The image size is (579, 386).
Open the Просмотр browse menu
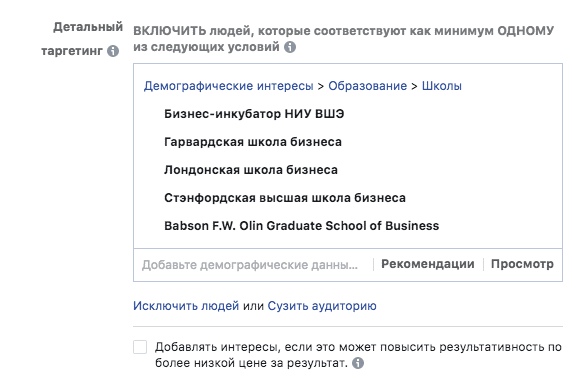click(522, 264)
